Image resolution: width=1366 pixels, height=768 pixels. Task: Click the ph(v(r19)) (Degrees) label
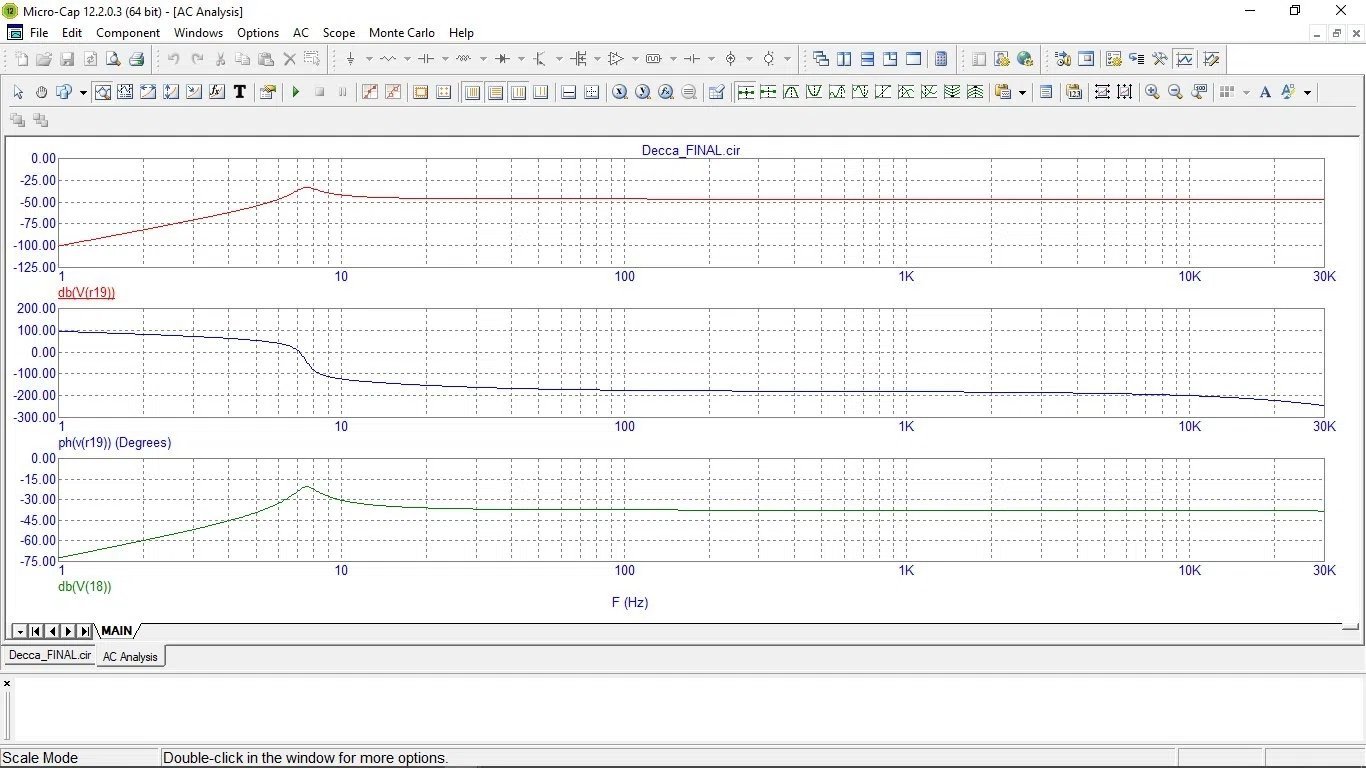point(115,443)
